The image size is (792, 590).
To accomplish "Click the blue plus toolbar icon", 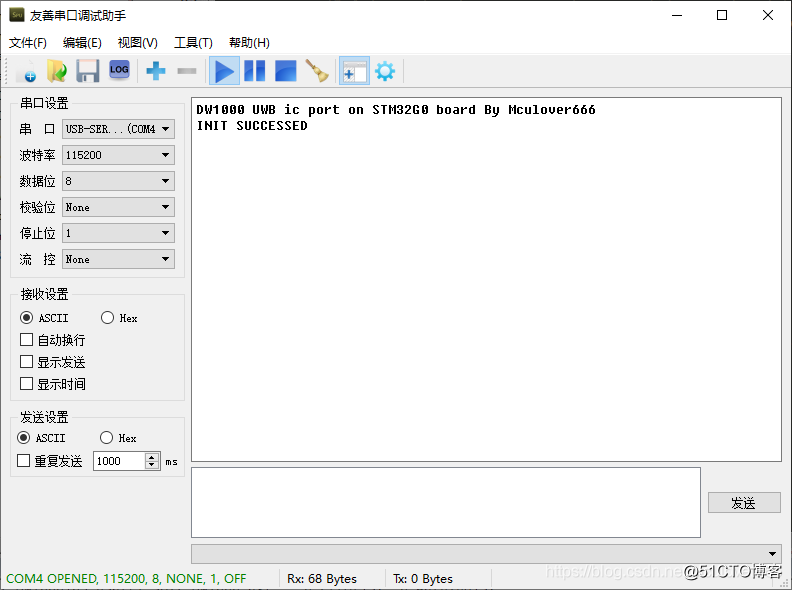I will [156, 71].
